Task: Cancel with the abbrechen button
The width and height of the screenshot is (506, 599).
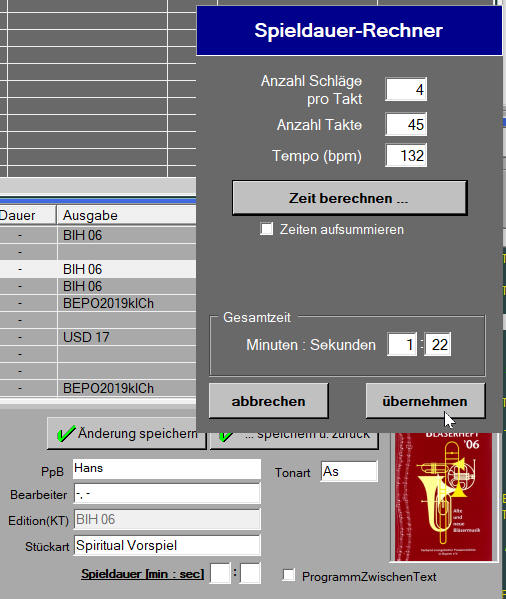Action: [x=268, y=401]
